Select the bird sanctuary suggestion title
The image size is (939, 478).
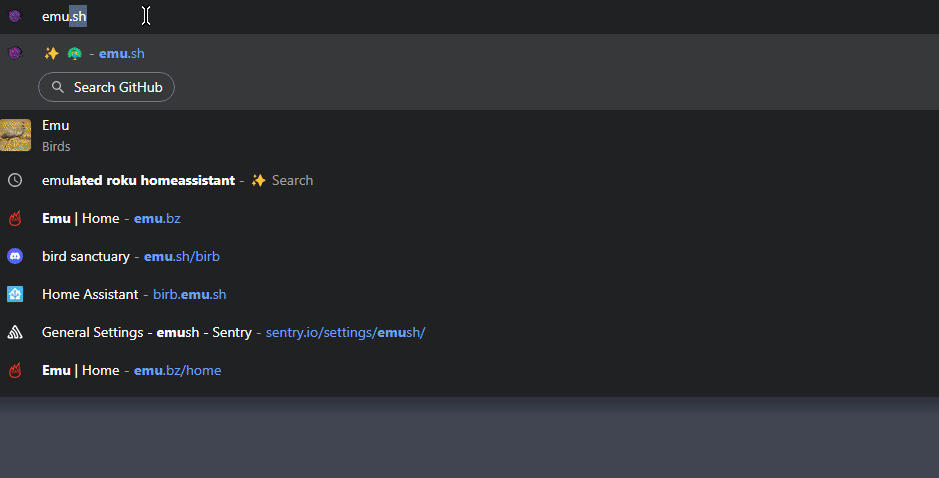point(86,256)
